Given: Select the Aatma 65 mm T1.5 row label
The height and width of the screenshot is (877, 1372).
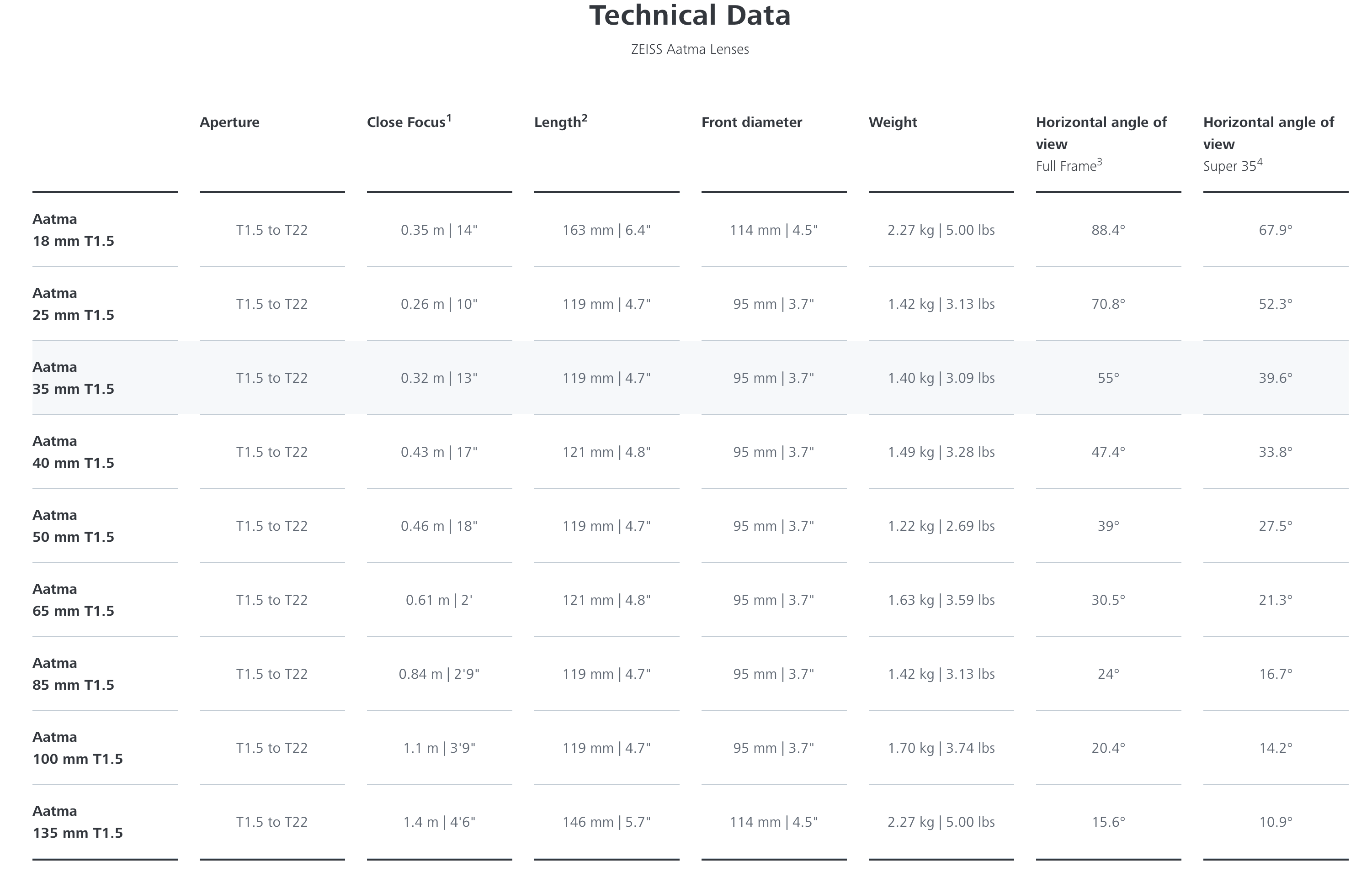Looking at the screenshot, I should (x=74, y=600).
